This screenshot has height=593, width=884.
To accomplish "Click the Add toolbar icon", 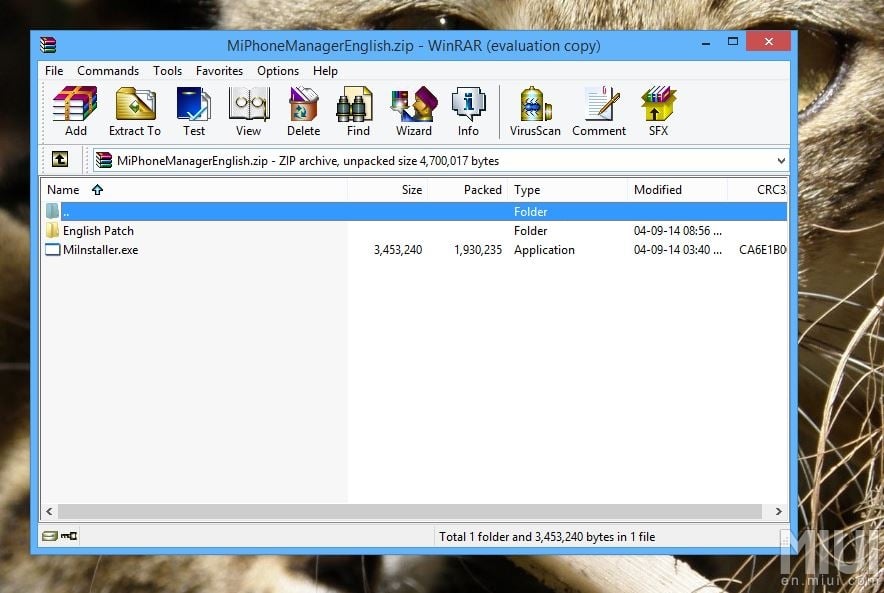I will (x=75, y=112).
